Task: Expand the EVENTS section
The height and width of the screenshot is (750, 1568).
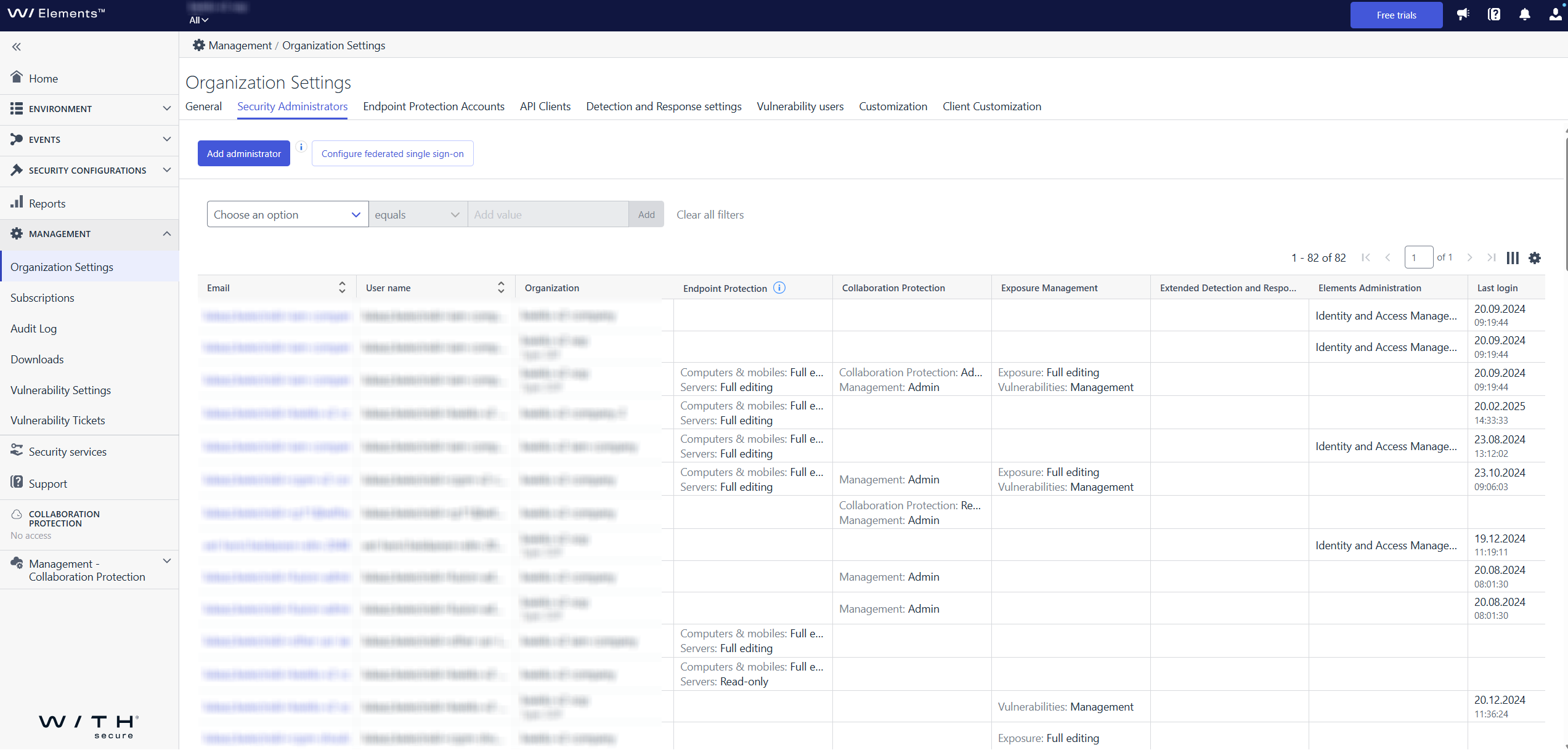Action: [89, 140]
